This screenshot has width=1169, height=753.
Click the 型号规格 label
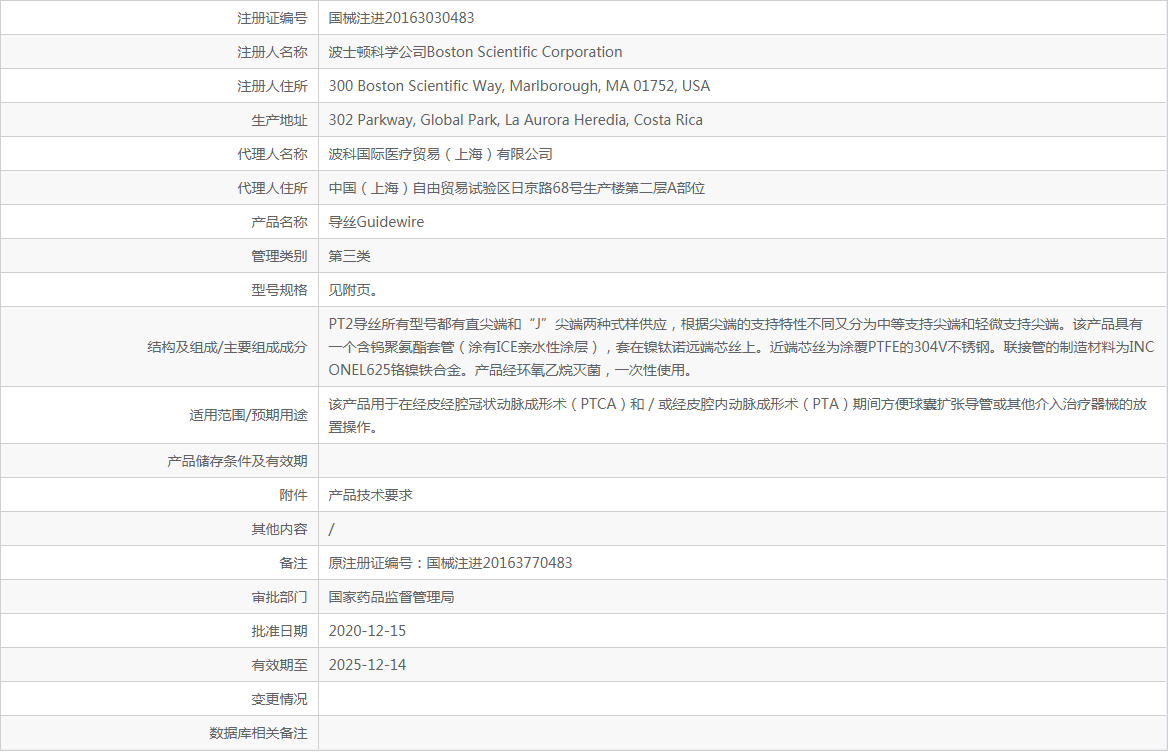[280, 291]
